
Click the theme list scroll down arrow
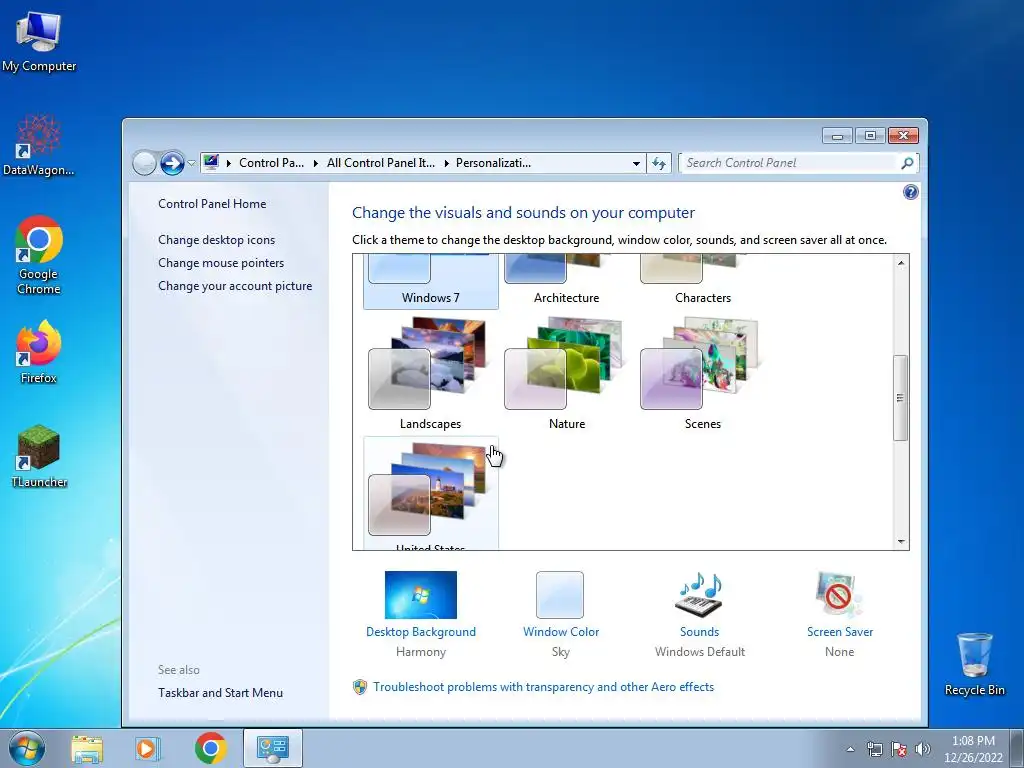(901, 541)
